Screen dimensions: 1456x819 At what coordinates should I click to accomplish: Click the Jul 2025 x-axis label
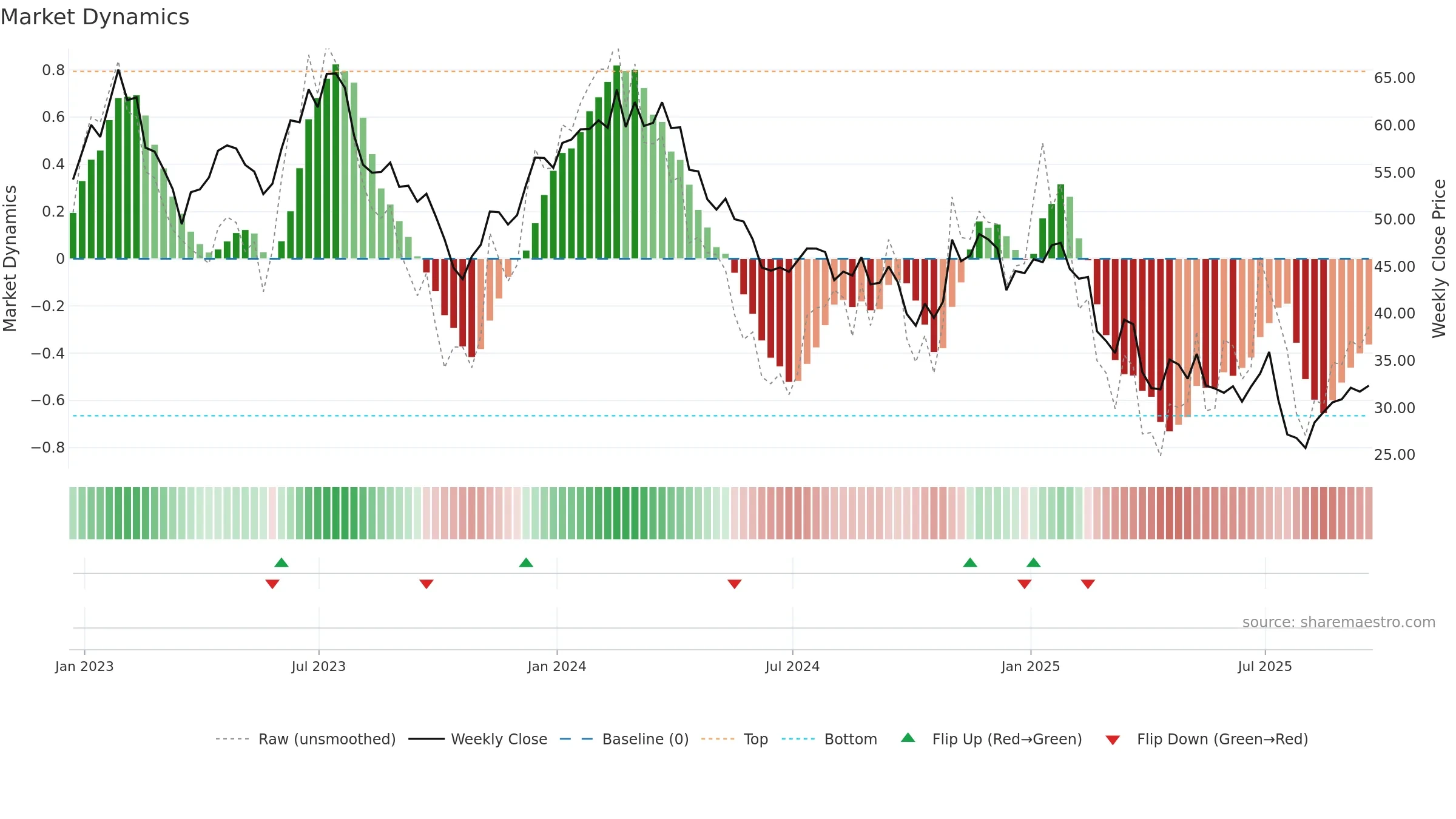1265,666
